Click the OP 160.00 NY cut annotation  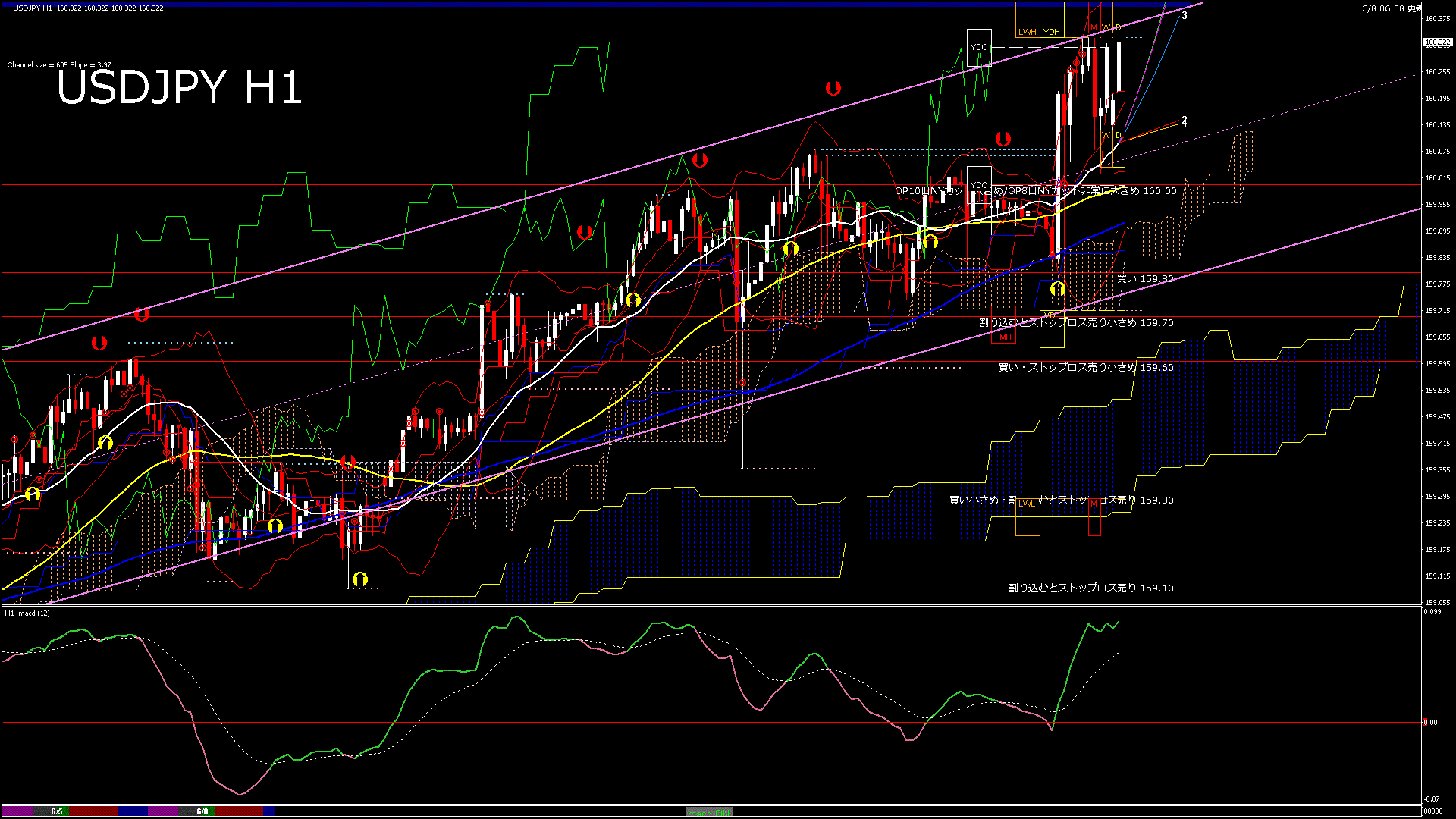click(x=1036, y=191)
